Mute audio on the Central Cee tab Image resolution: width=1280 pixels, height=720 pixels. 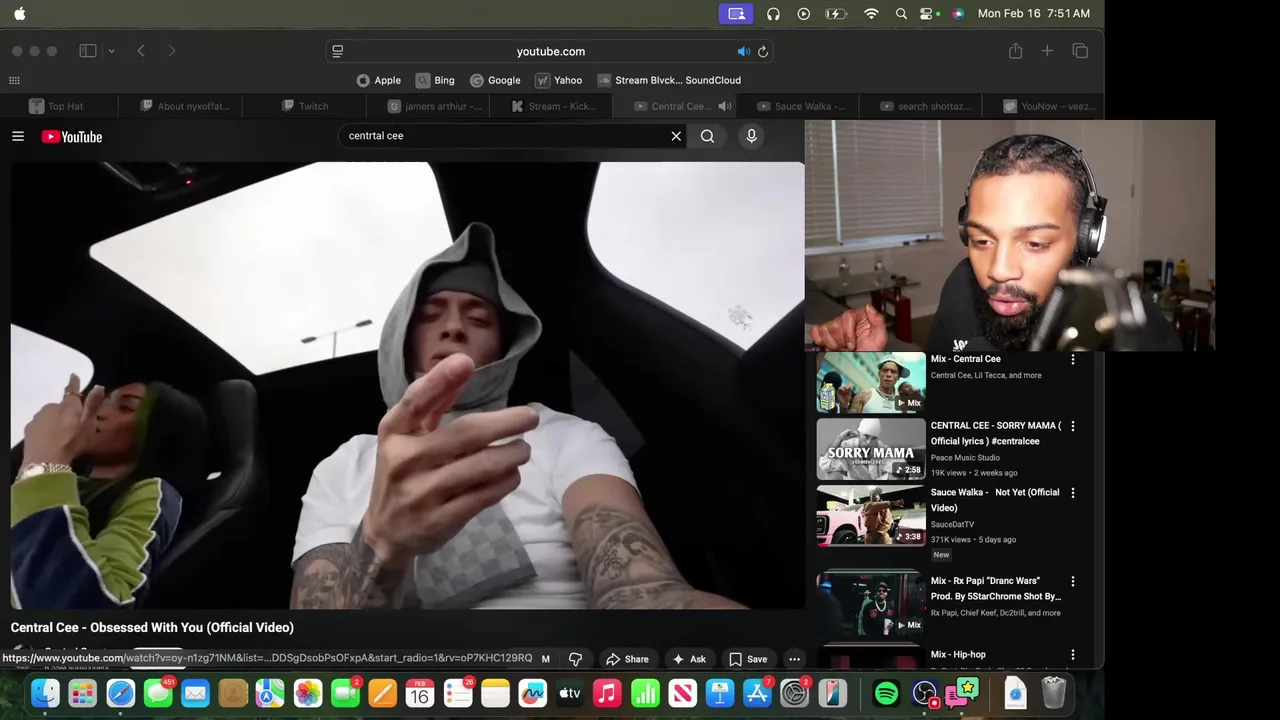click(x=725, y=106)
